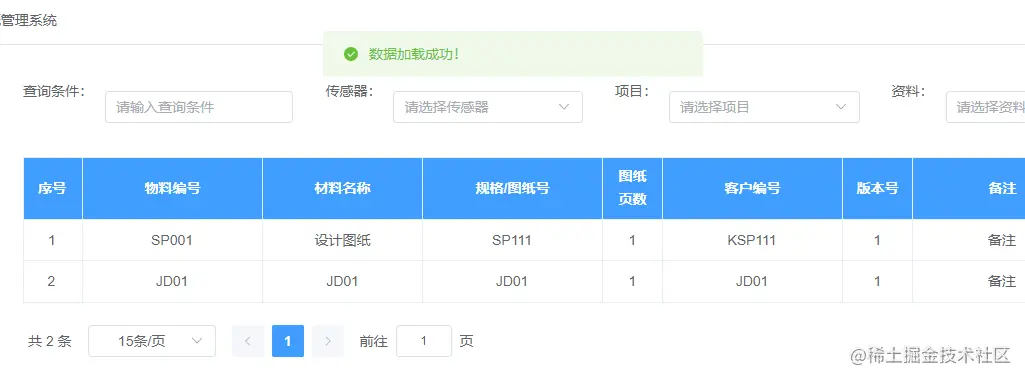Image resolution: width=1025 pixels, height=380 pixels.
Task: Go to next page arrow
Action: point(328,341)
